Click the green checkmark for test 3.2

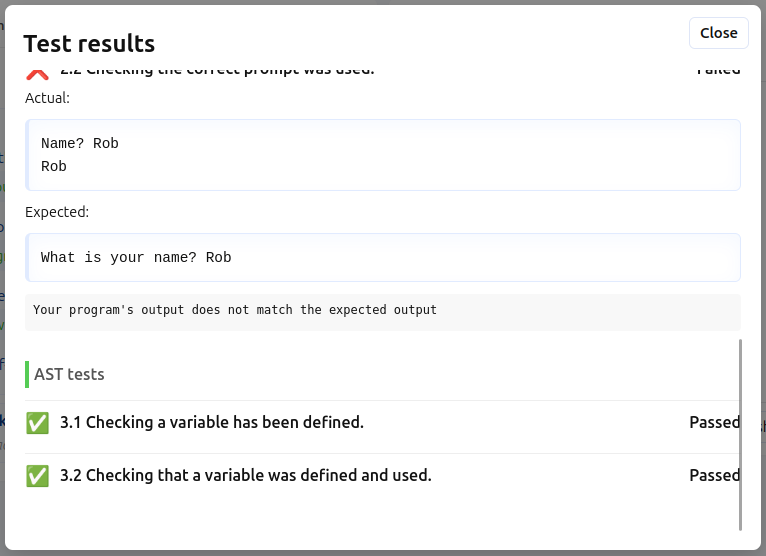click(37, 475)
